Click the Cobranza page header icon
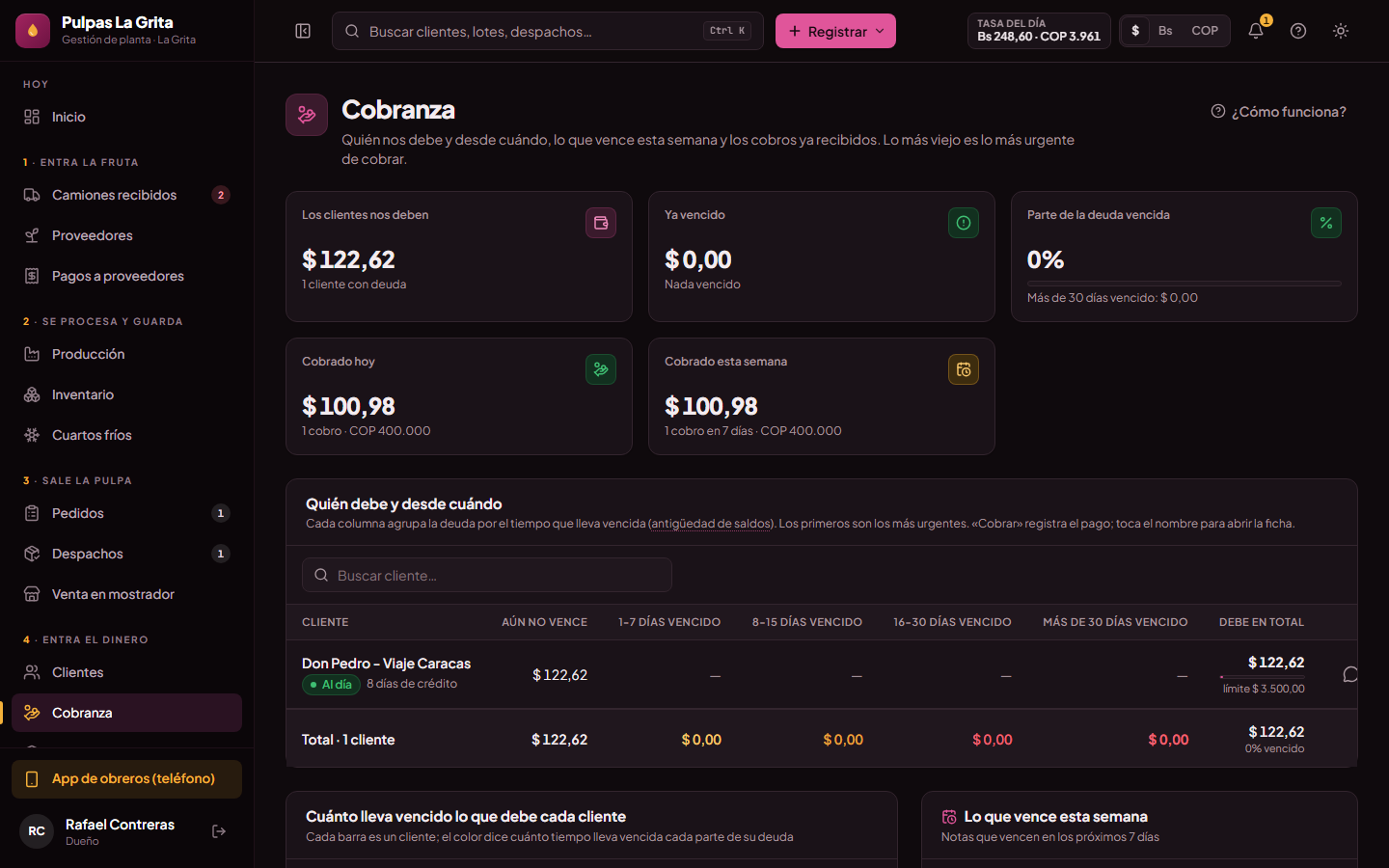 (x=307, y=115)
